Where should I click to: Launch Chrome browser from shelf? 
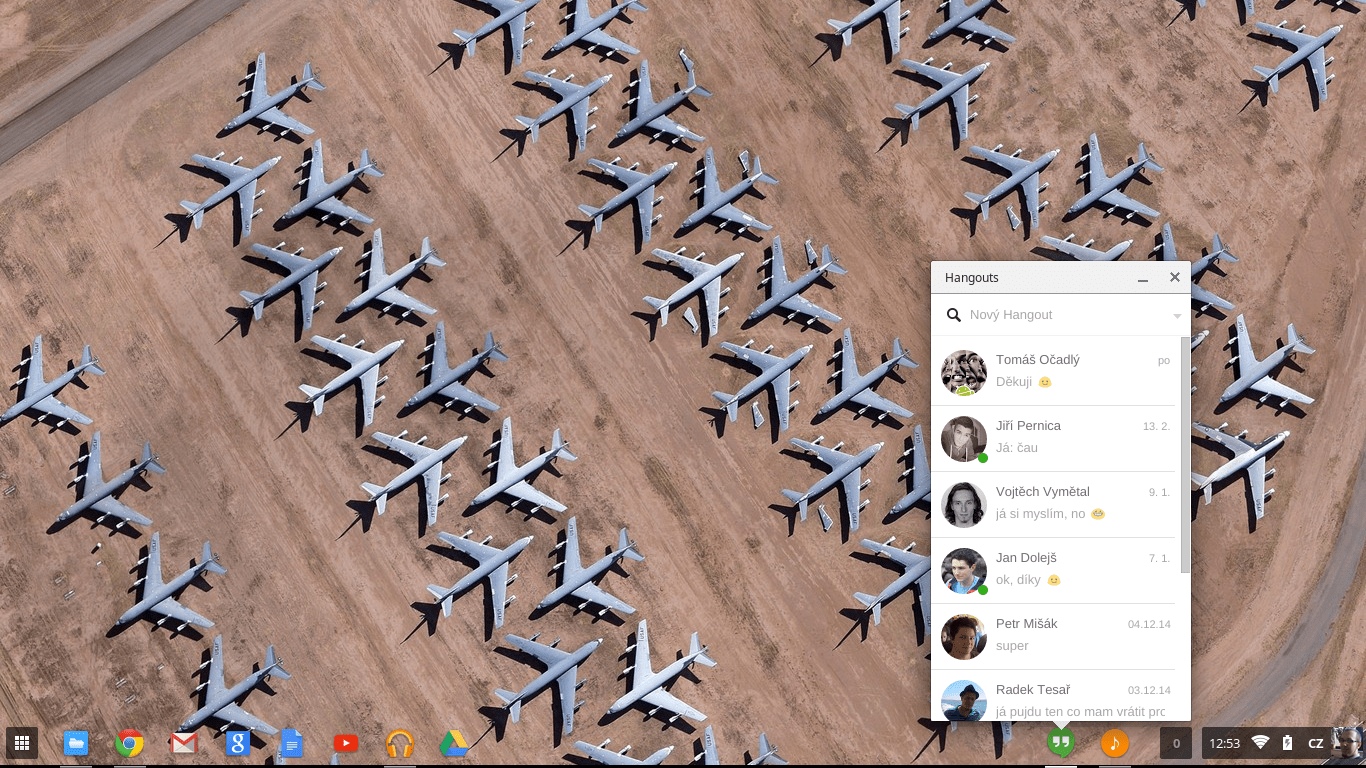[x=129, y=743]
